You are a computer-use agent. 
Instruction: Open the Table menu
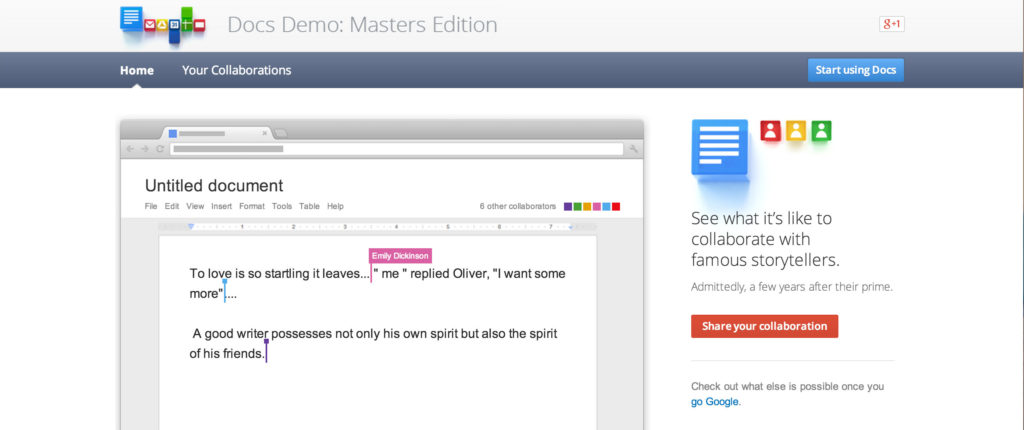tap(310, 206)
